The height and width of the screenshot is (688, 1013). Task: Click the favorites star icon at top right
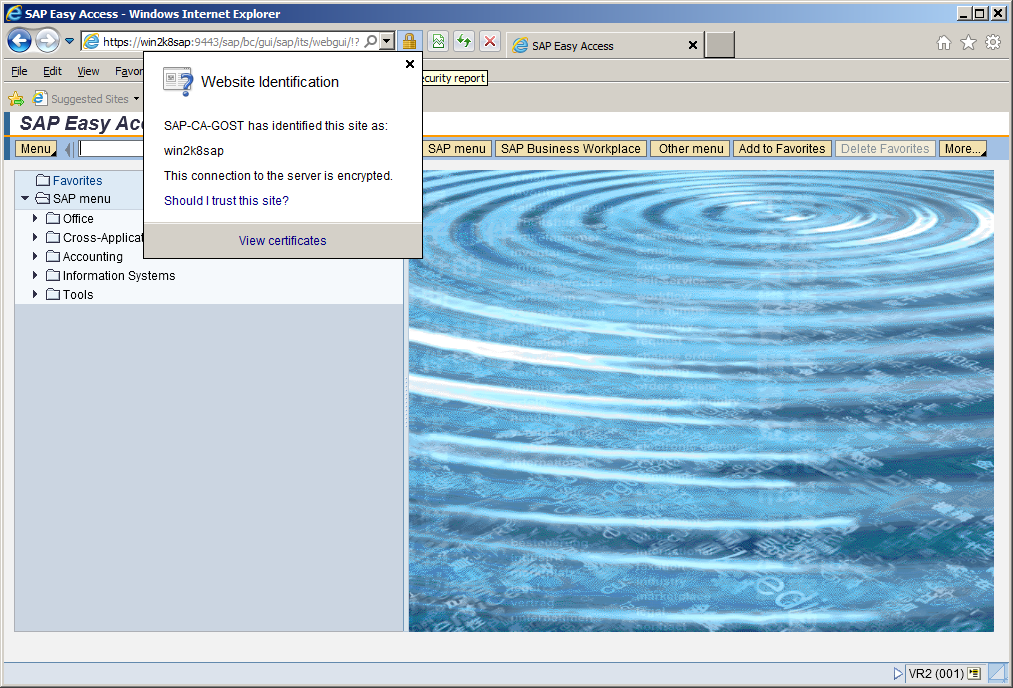[968, 43]
